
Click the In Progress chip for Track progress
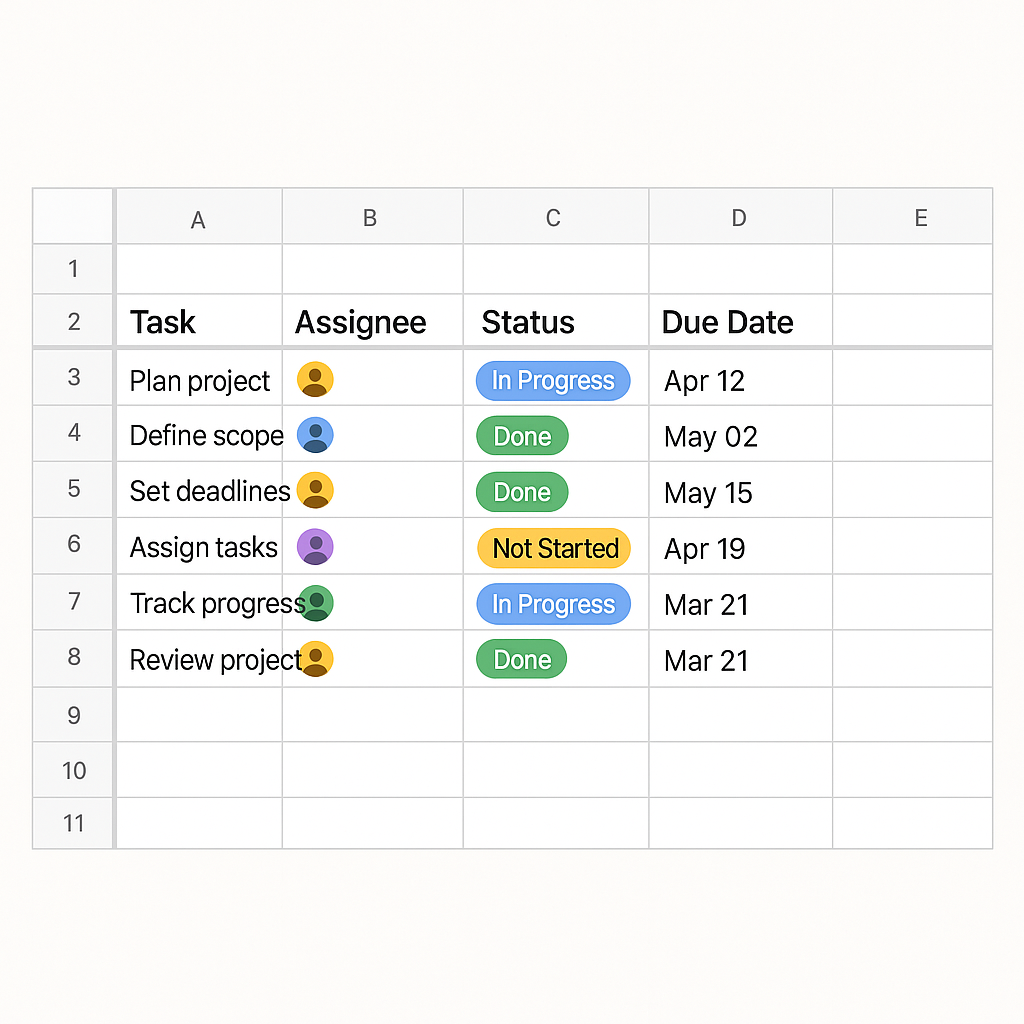click(x=553, y=604)
